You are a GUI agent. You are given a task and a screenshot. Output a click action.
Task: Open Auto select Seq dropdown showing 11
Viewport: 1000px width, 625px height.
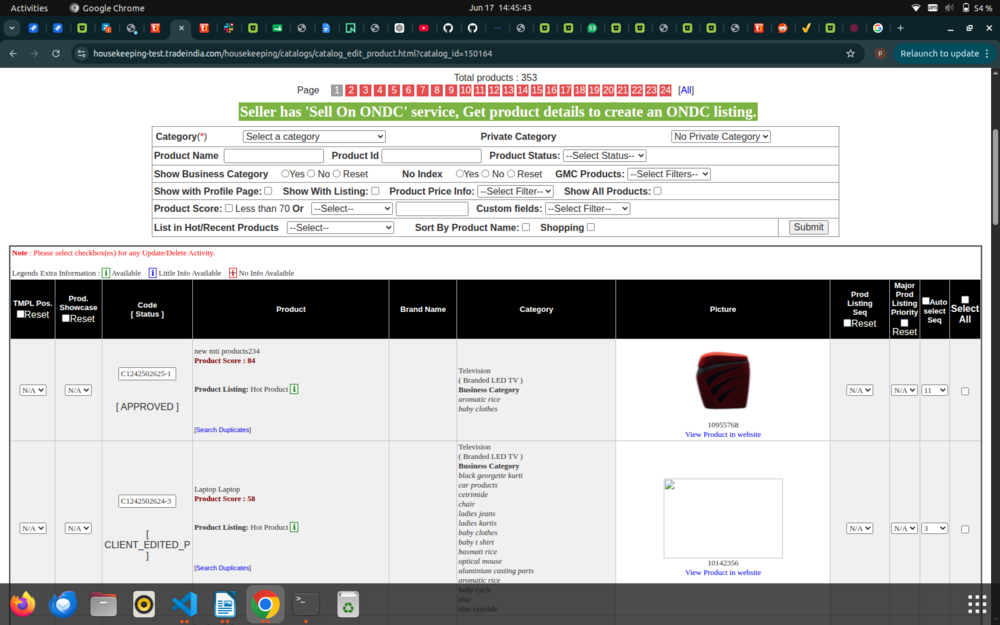coord(934,390)
